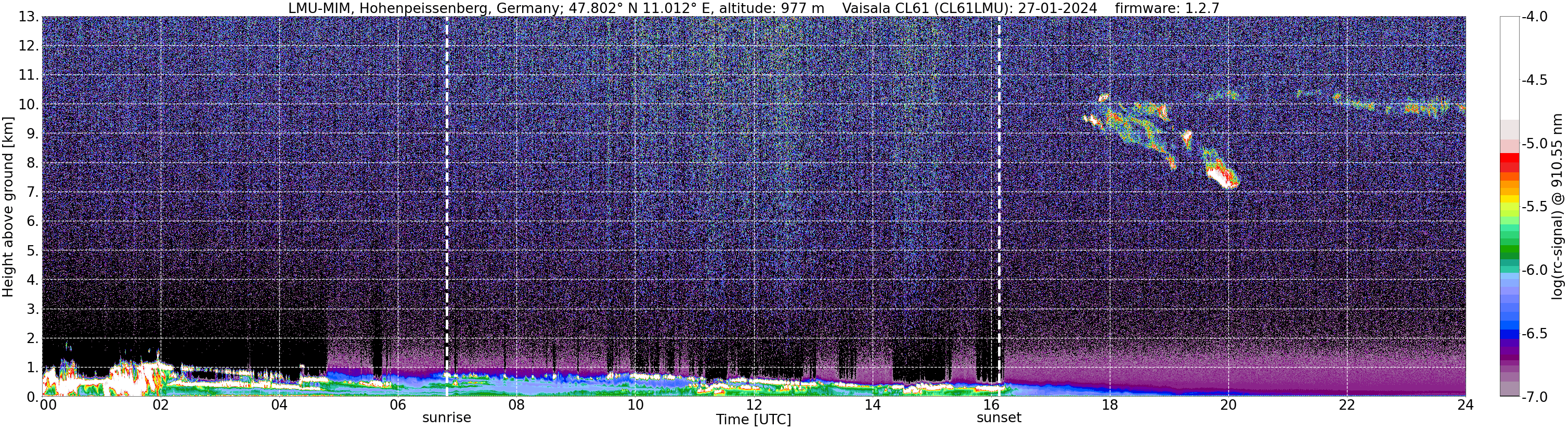Click the '08' time tick label
1568x430 pixels.
[516, 405]
